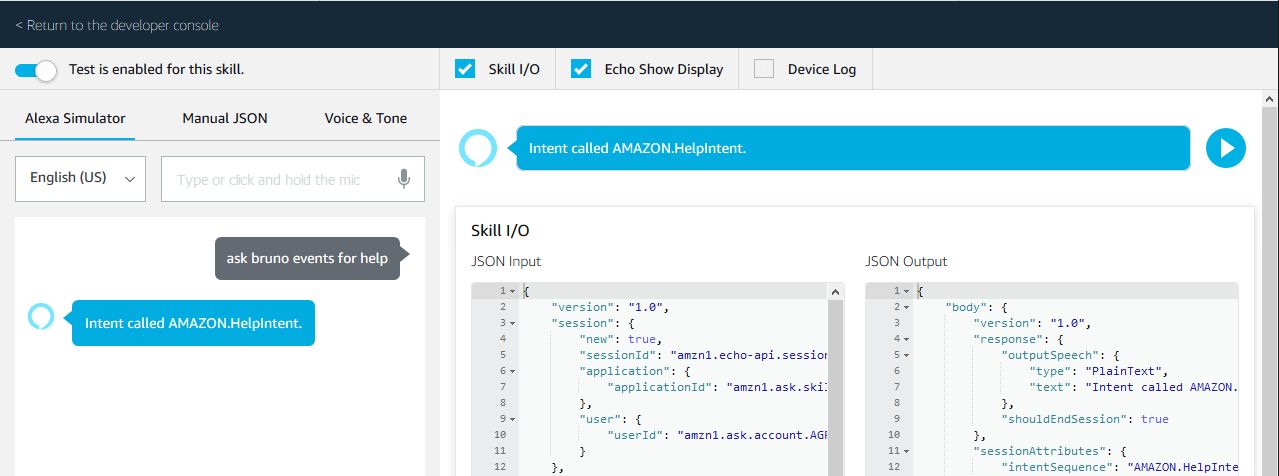Click the microphone icon in input field
This screenshot has height=476, width=1279.
[403, 179]
